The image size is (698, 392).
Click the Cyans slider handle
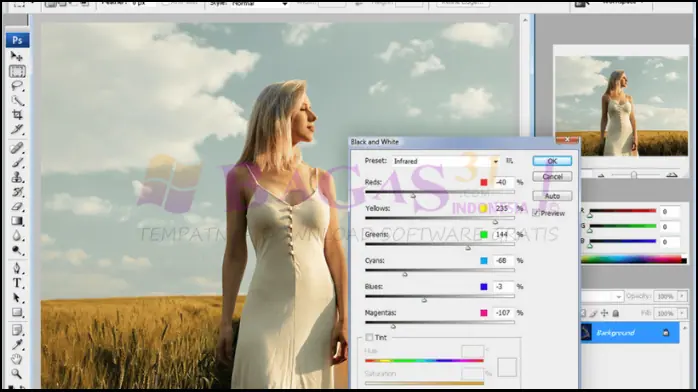405,274
